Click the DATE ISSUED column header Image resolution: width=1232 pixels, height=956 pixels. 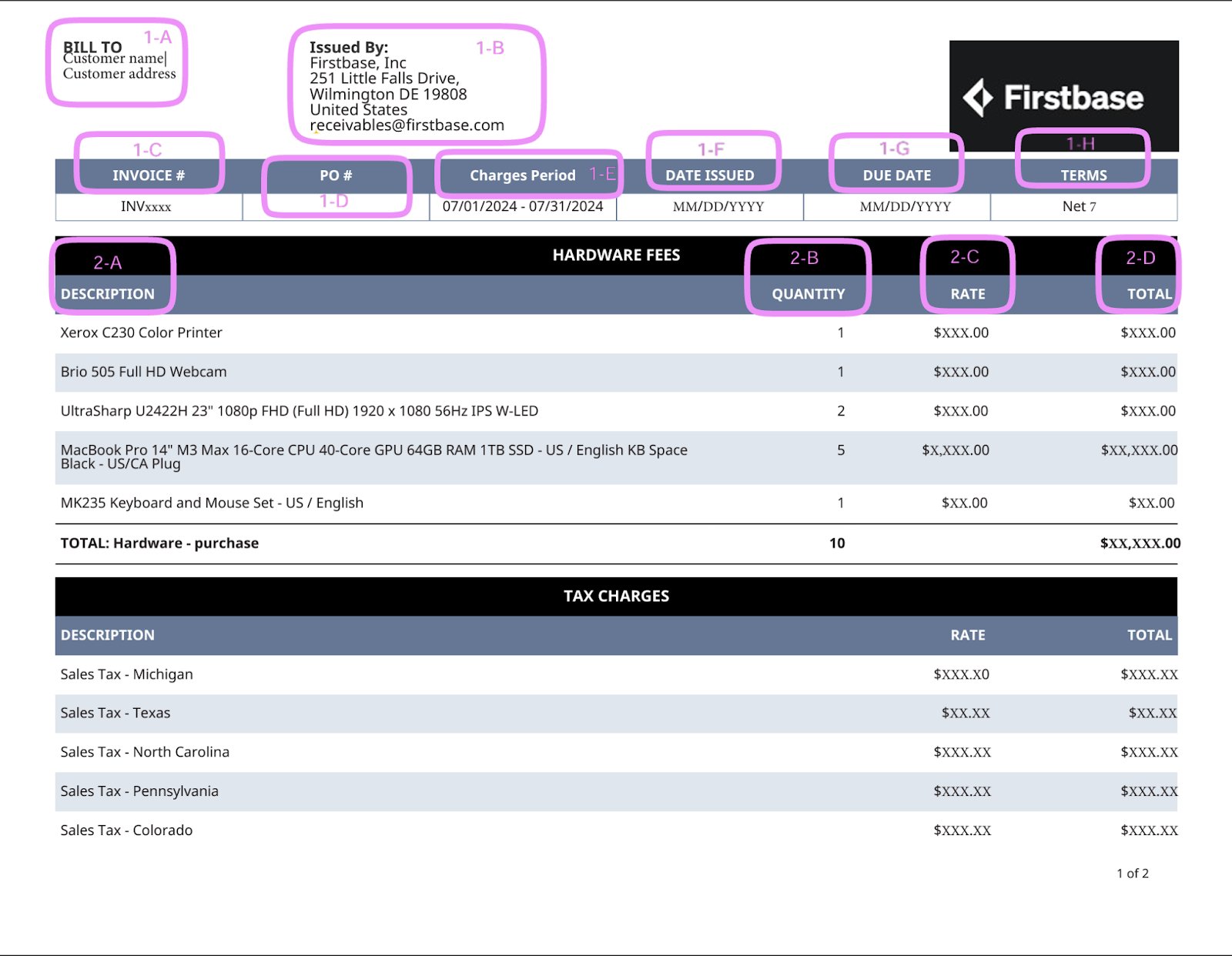[x=710, y=175]
